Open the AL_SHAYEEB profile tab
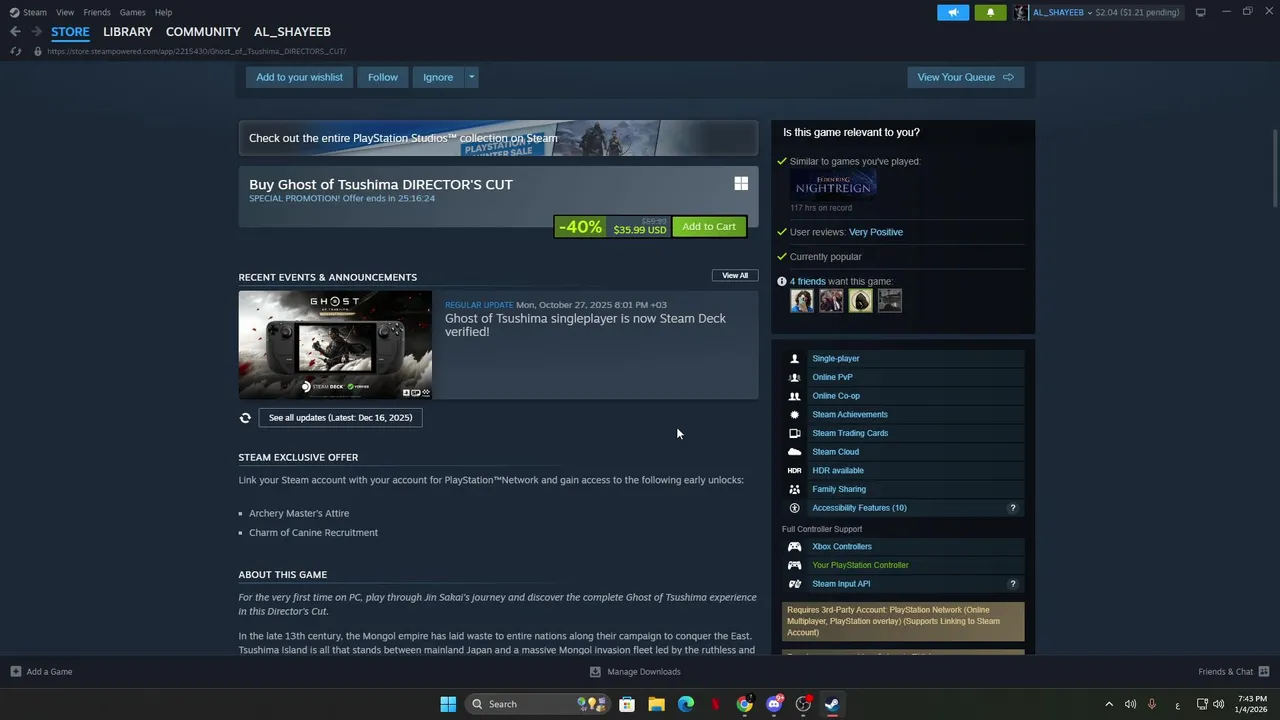Screen dimensions: 1280x720 point(292,32)
